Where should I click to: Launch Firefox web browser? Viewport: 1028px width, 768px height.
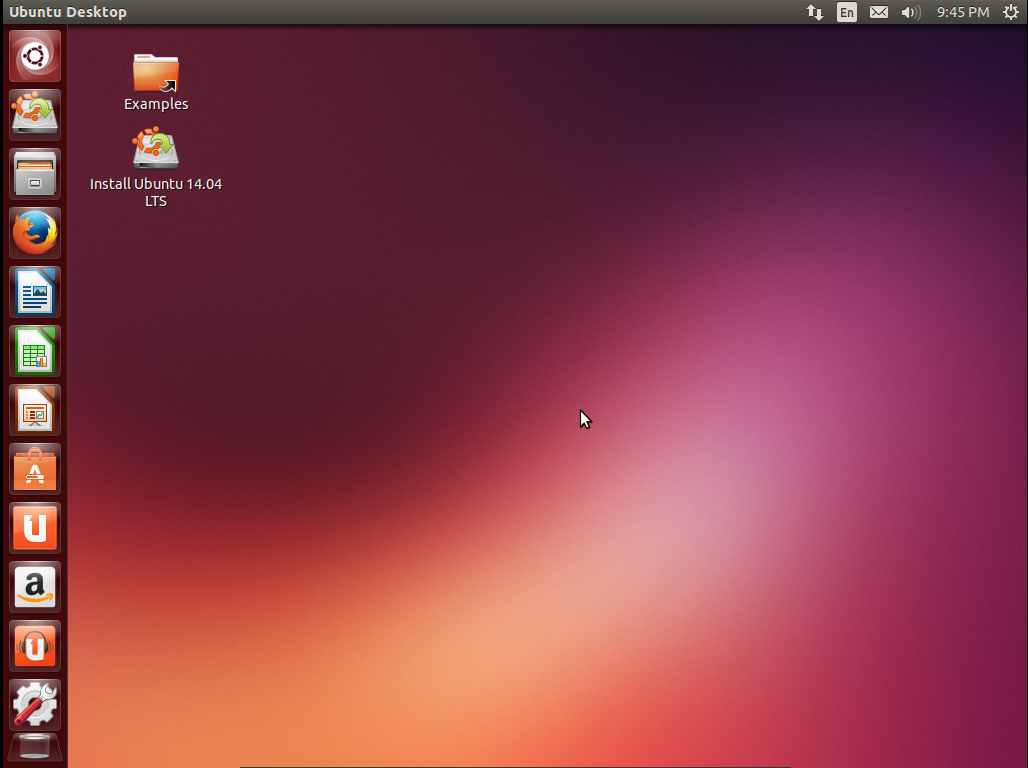[35, 233]
